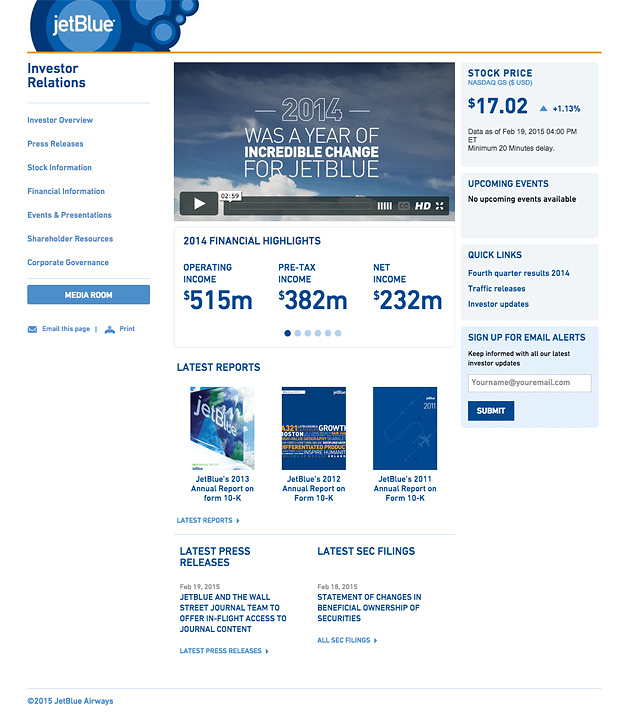Play the 2014 year video
Screen dimensions: 630x715
pyautogui.click(x=199, y=203)
